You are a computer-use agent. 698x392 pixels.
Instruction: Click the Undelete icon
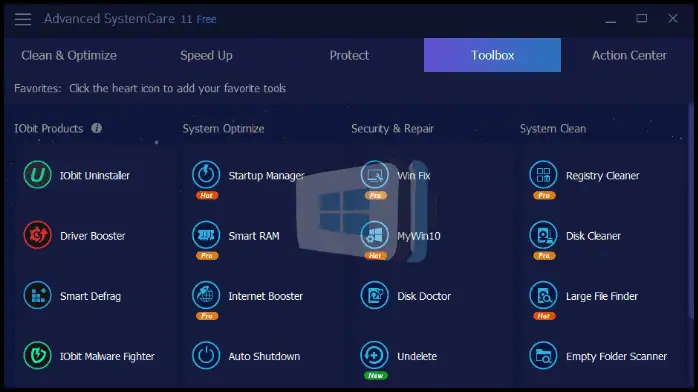tap(374, 356)
